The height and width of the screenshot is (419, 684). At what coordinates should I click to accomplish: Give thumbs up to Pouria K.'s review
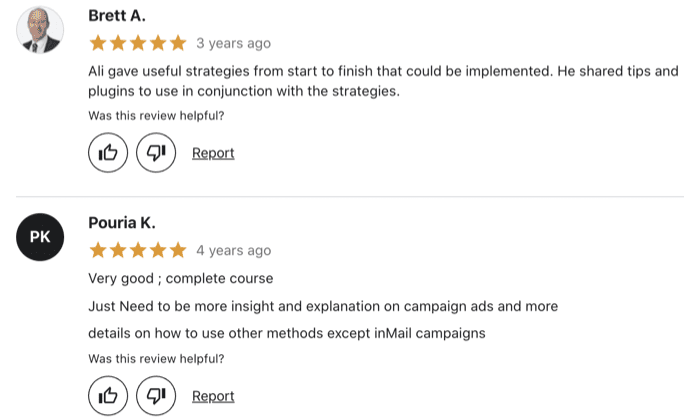point(108,395)
